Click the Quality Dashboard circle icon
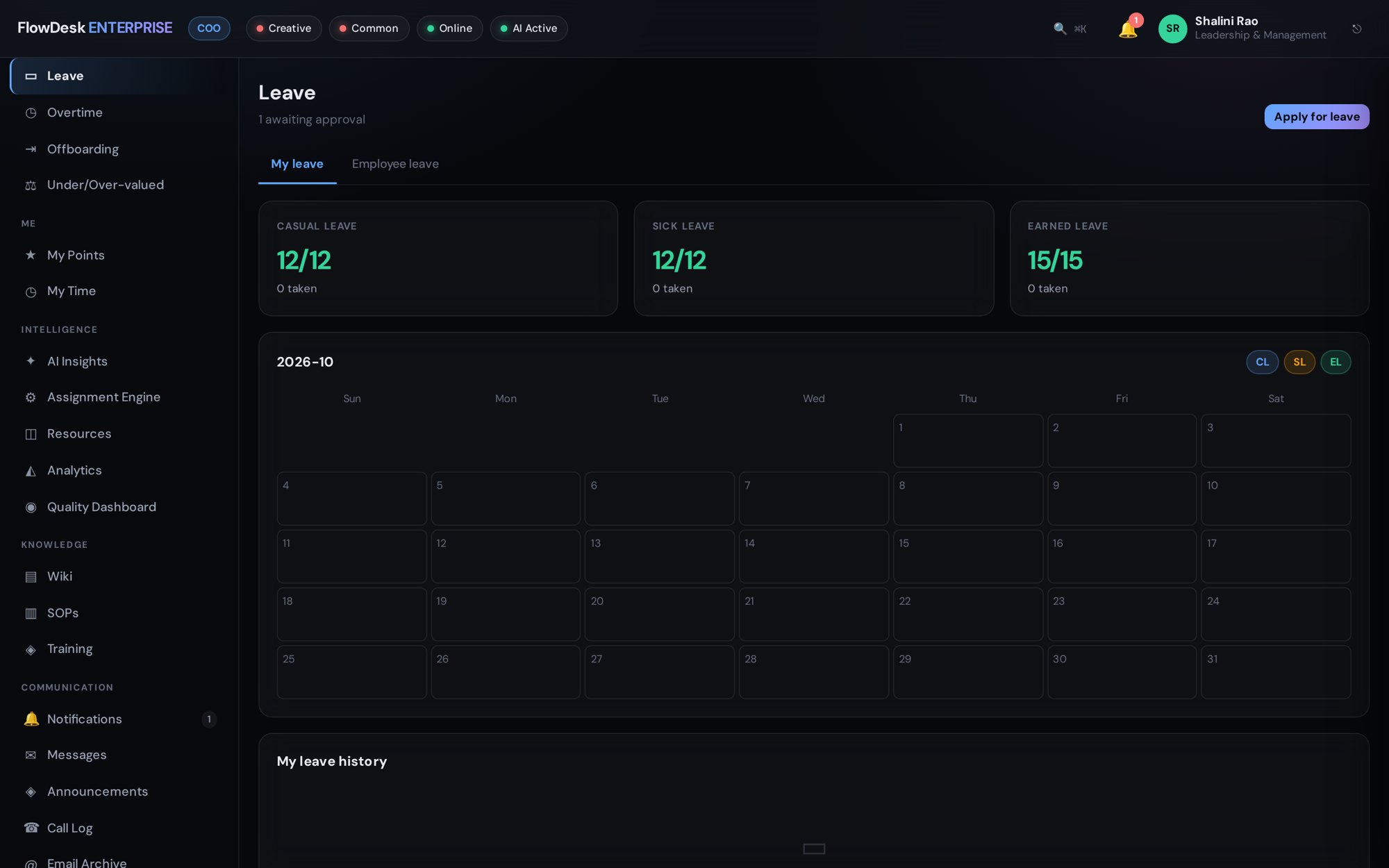 [31, 508]
